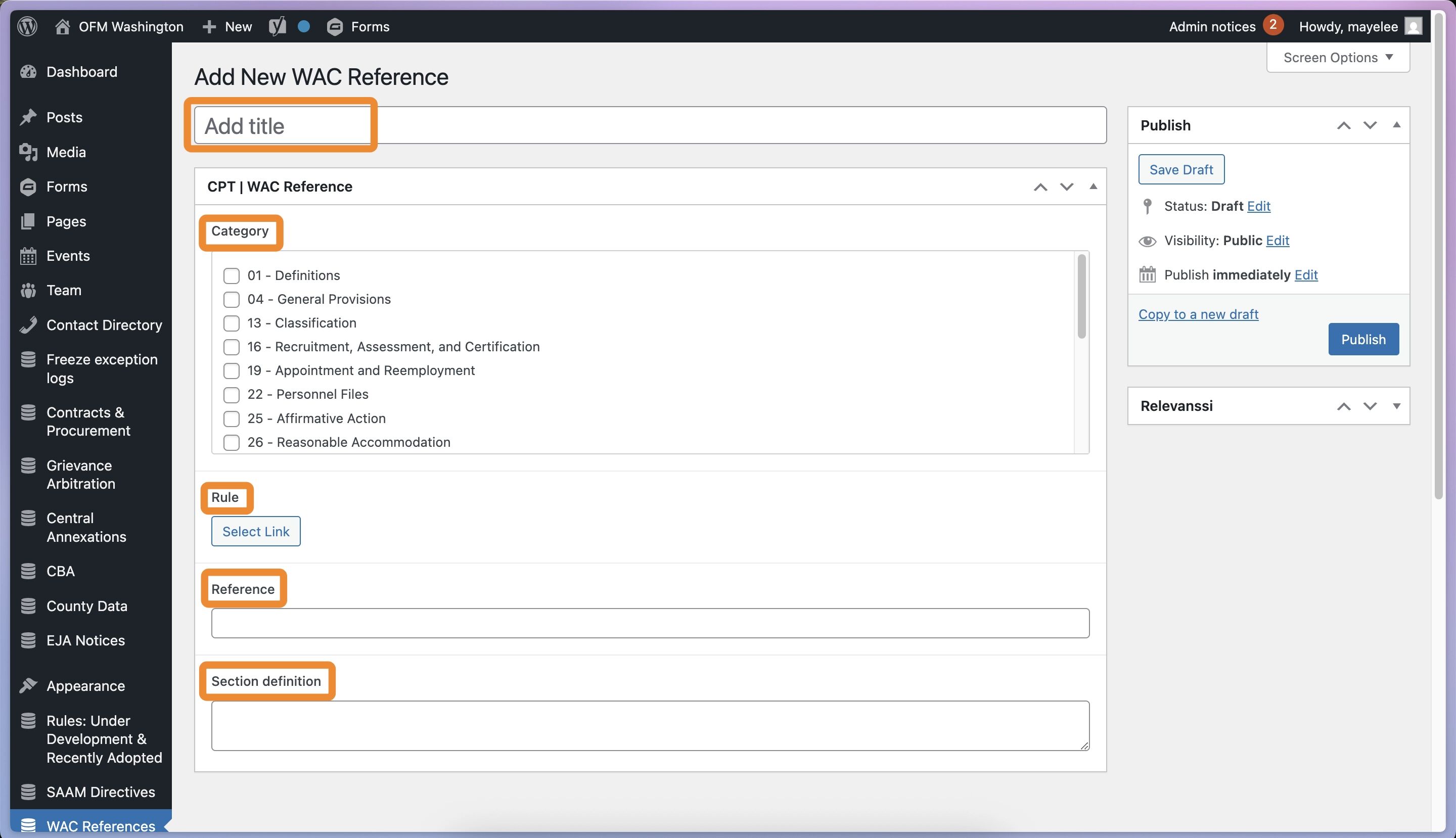Click the Save Draft button
Image resolution: width=1456 pixels, height=838 pixels.
tap(1181, 170)
